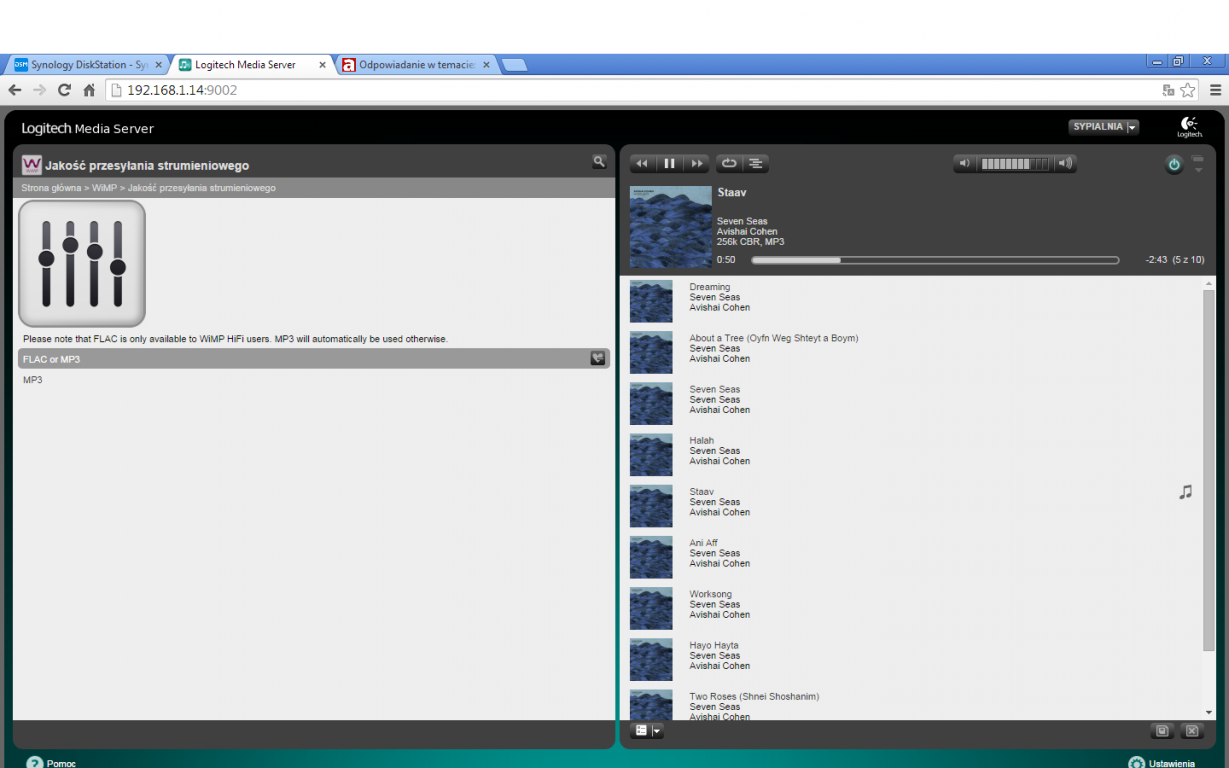Click the playlist scrollbar down arrow

pos(1209,712)
